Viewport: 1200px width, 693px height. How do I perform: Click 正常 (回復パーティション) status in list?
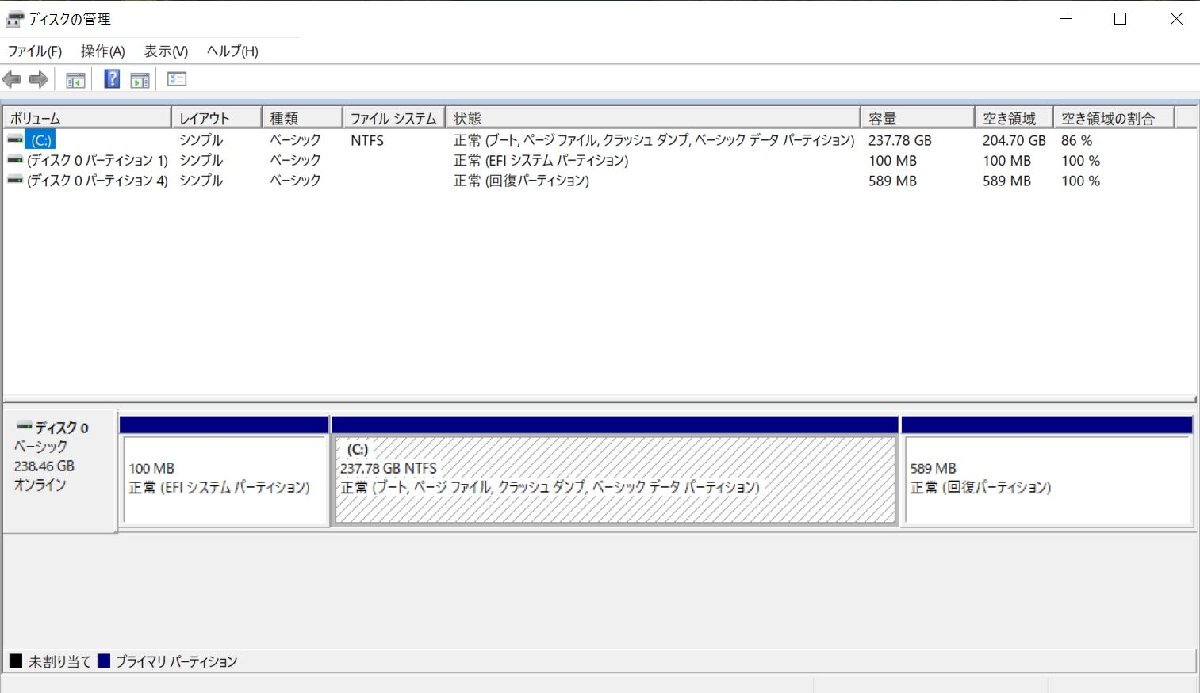coord(521,181)
